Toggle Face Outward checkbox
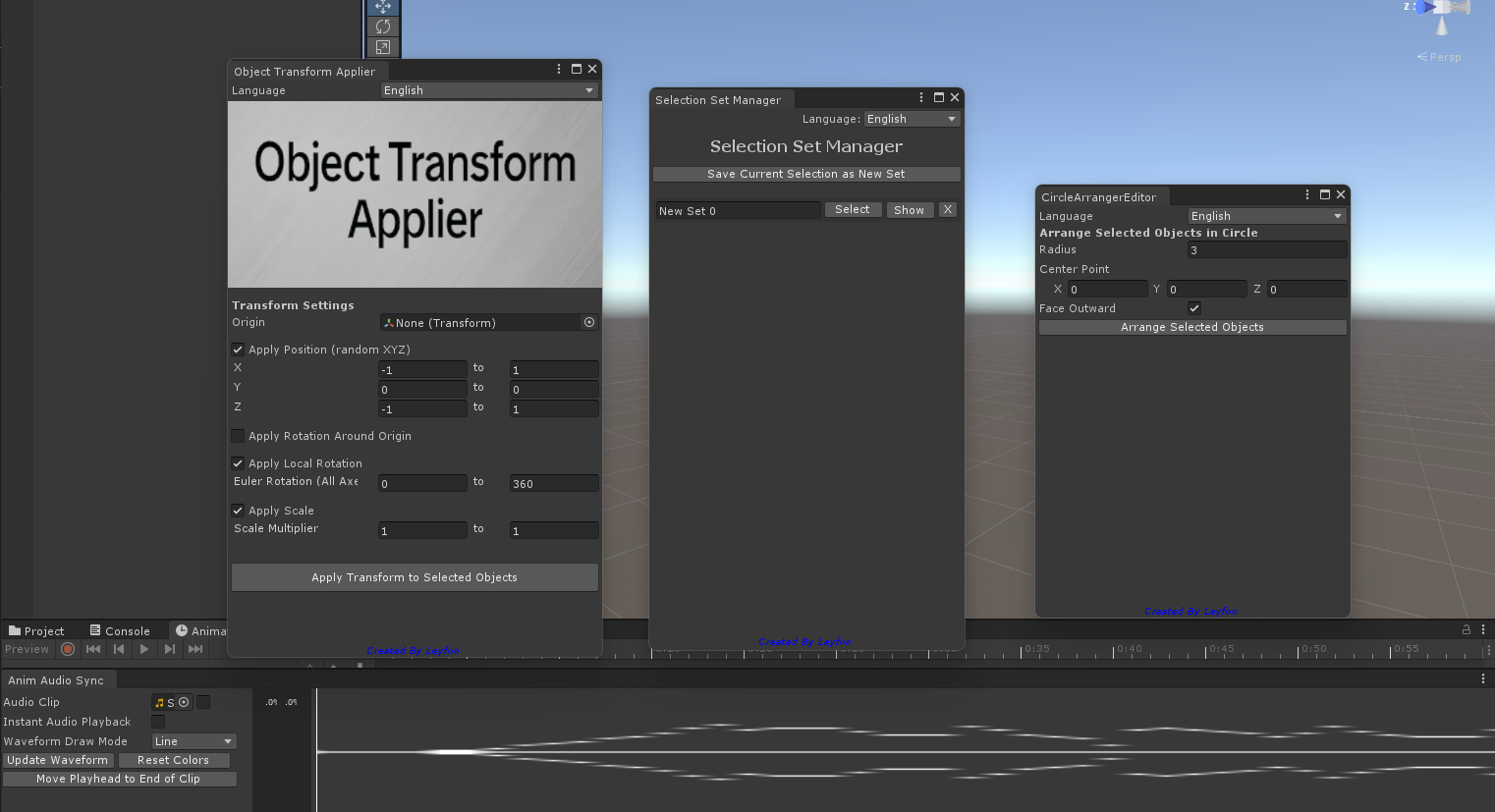This screenshot has width=1495, height=812. click(x=1194, y=308)
